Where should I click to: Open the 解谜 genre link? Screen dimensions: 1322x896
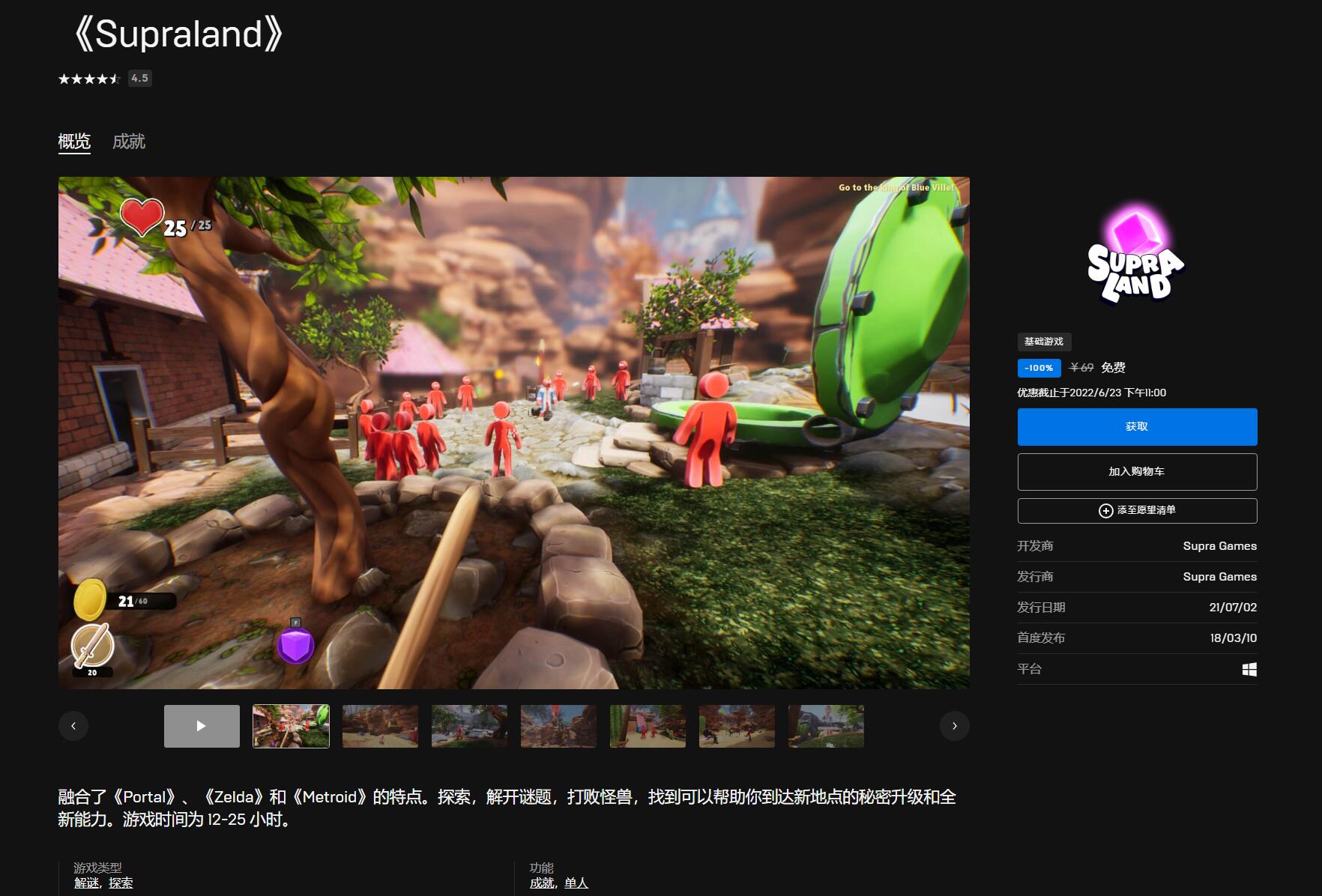(x=86, y=883)
